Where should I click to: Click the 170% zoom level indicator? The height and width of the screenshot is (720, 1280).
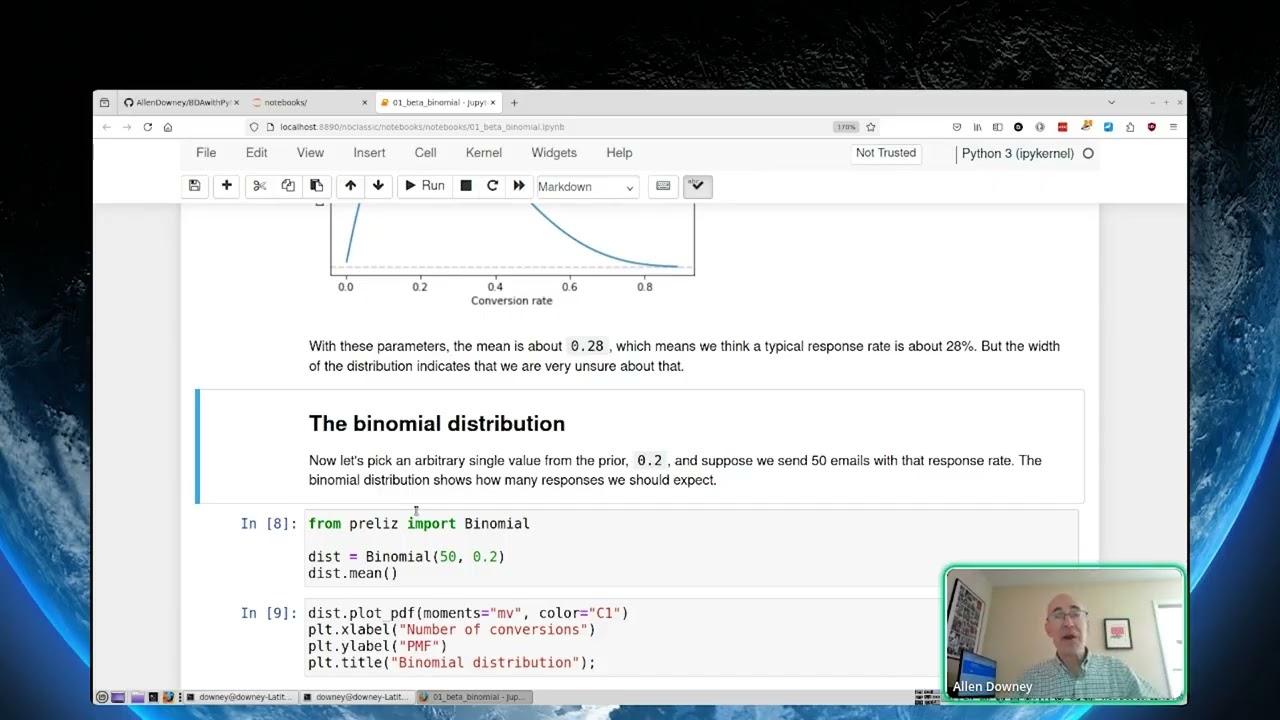(846, 127)
